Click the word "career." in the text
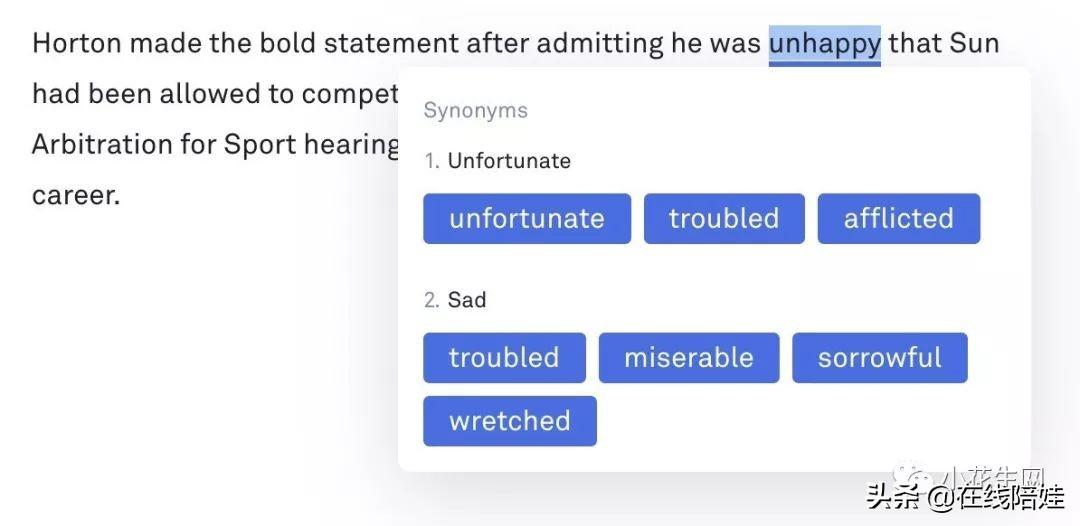This screenshot has width=1080, height=526. (x=76, y=196)
